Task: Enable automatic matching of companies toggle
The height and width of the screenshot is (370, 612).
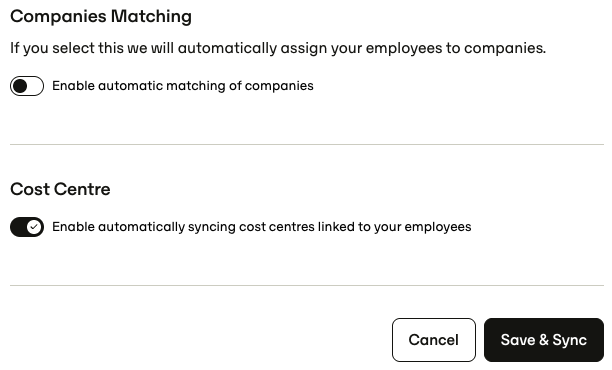Action: (x=27, y=86)
